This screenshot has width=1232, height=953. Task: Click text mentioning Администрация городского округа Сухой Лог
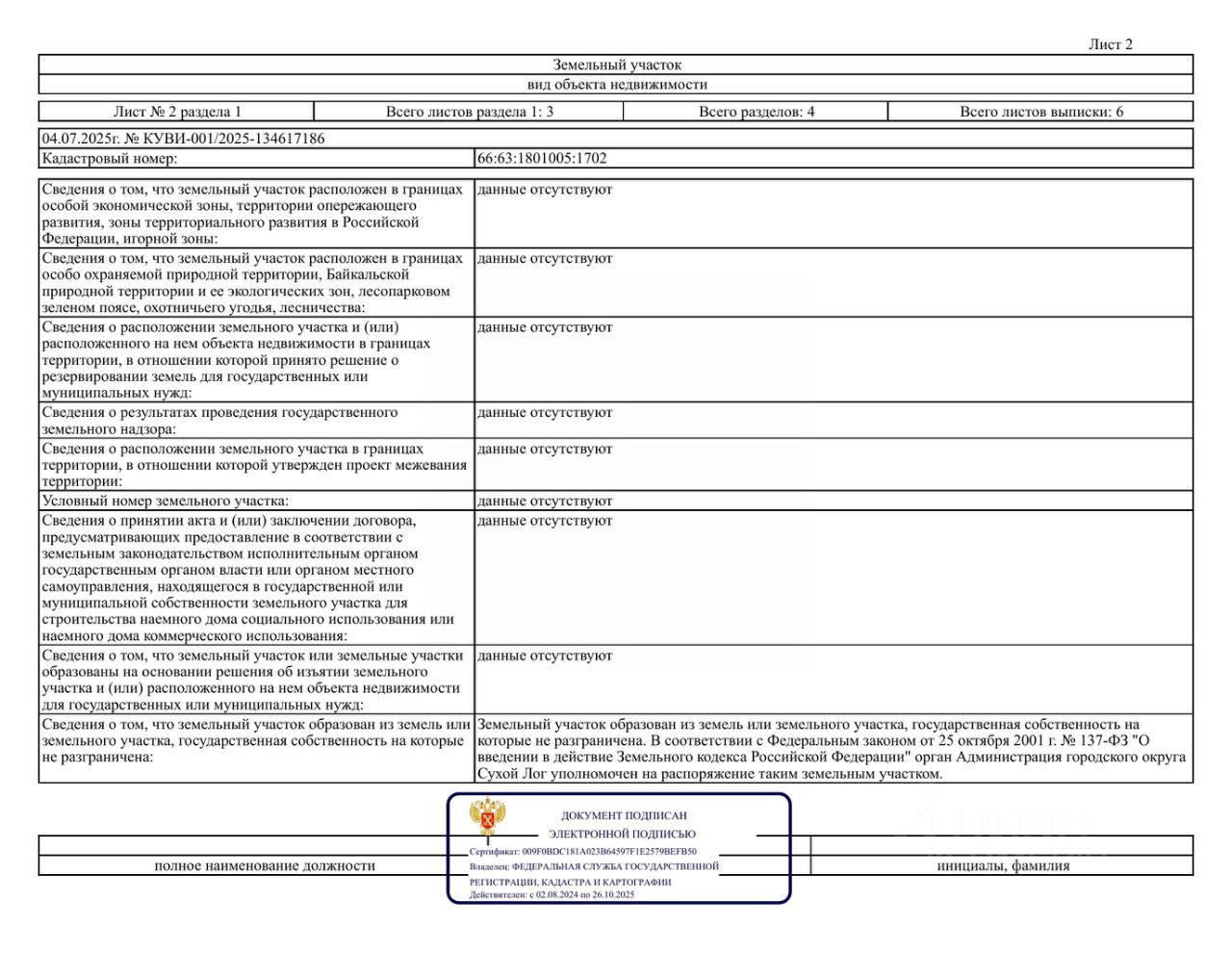point(832,749)
